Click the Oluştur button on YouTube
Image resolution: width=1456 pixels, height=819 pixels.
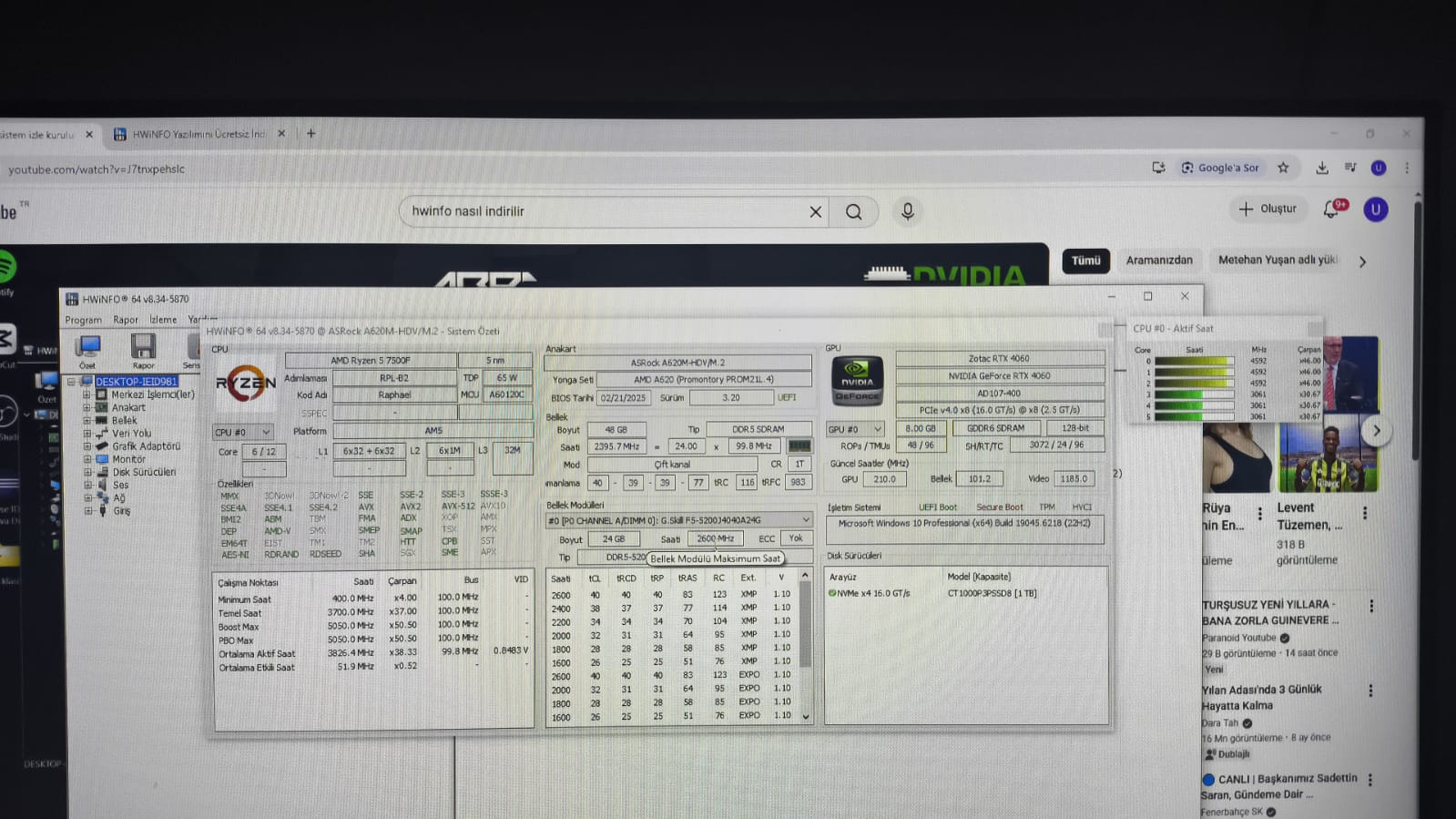pos(1268,209)
